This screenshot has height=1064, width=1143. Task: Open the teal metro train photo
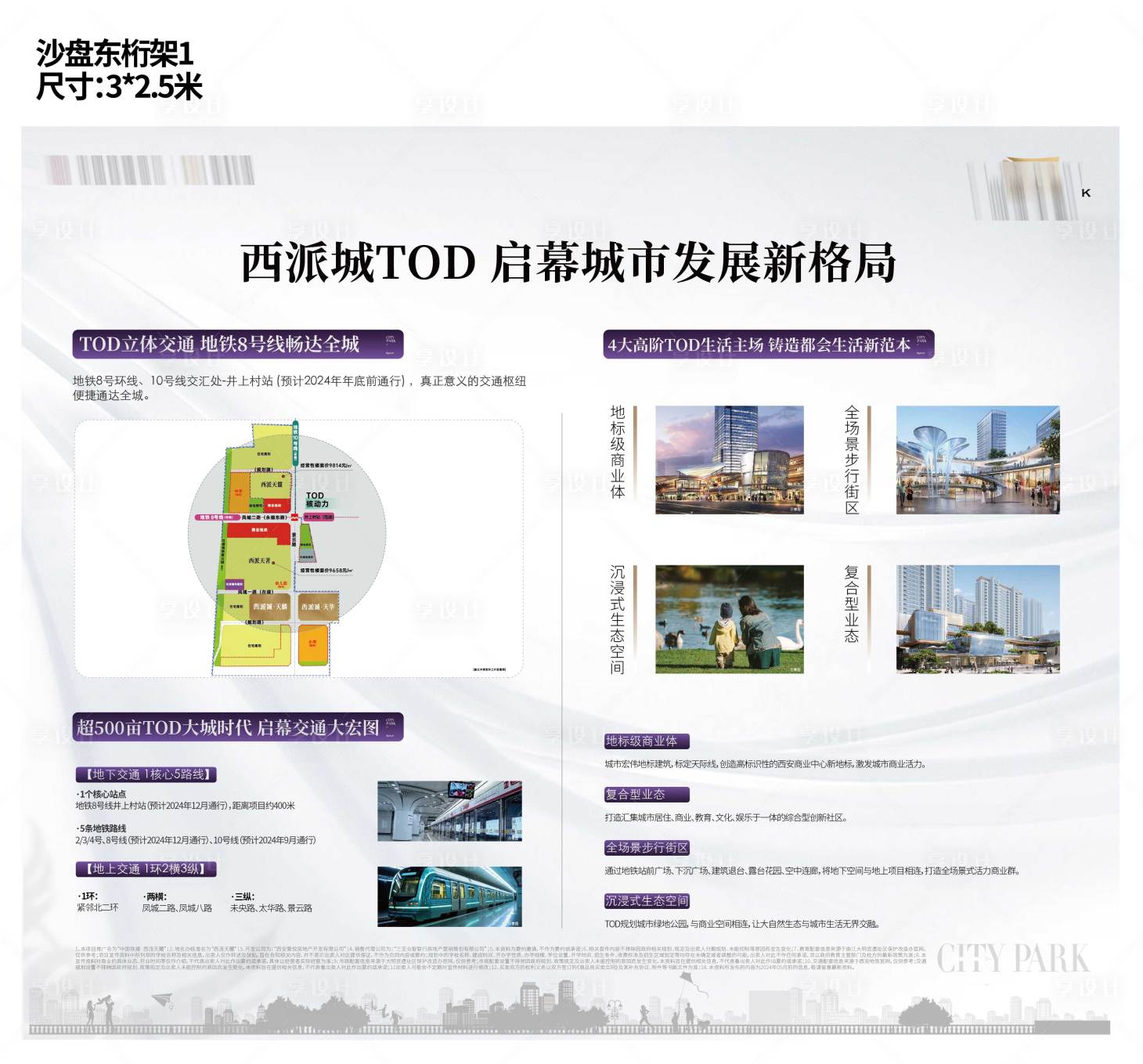coord(449,896)
